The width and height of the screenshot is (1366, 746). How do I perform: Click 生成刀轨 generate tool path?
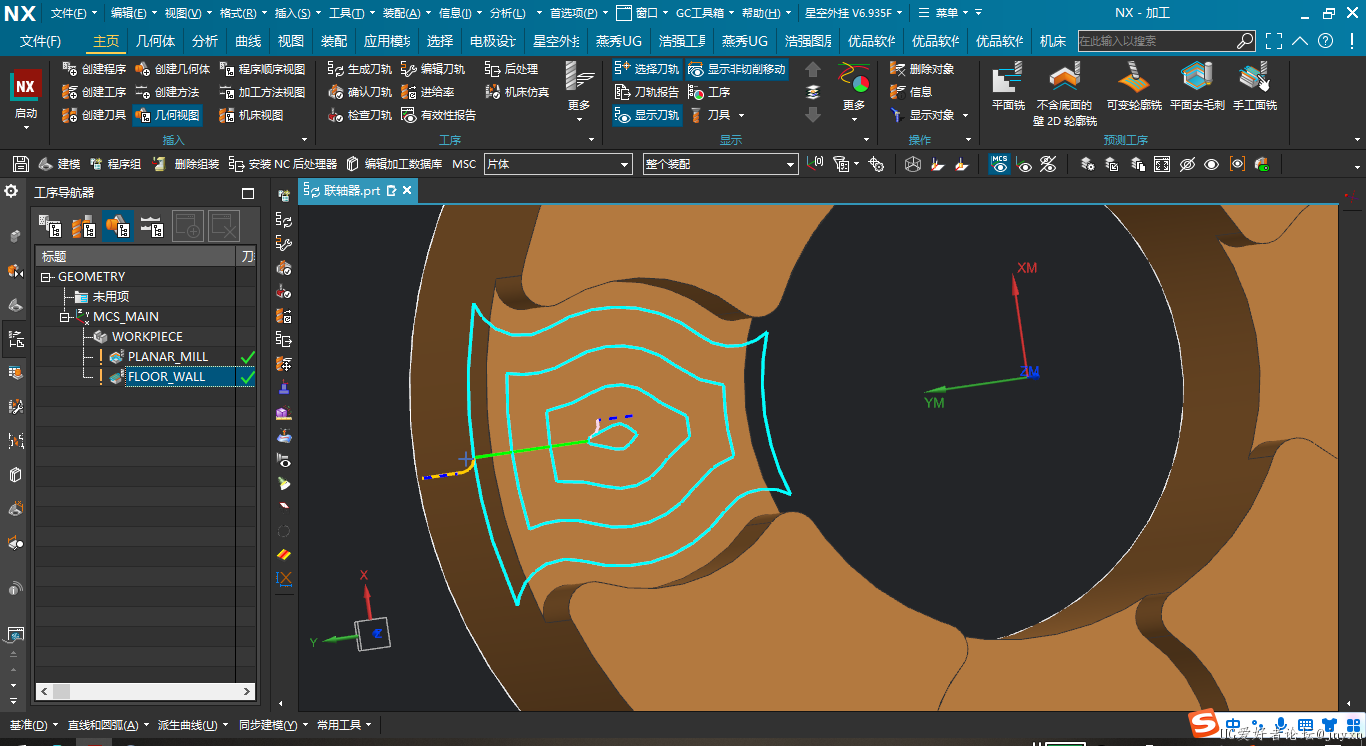coord(360,69)
